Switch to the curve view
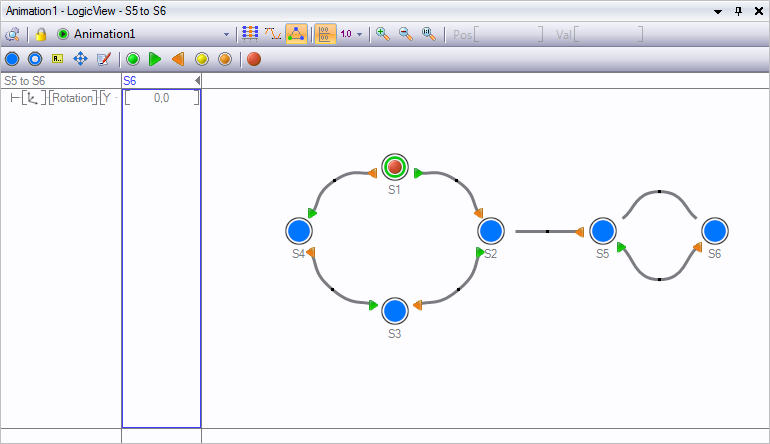This screenshot has width=770, height=444. point(273,34)
